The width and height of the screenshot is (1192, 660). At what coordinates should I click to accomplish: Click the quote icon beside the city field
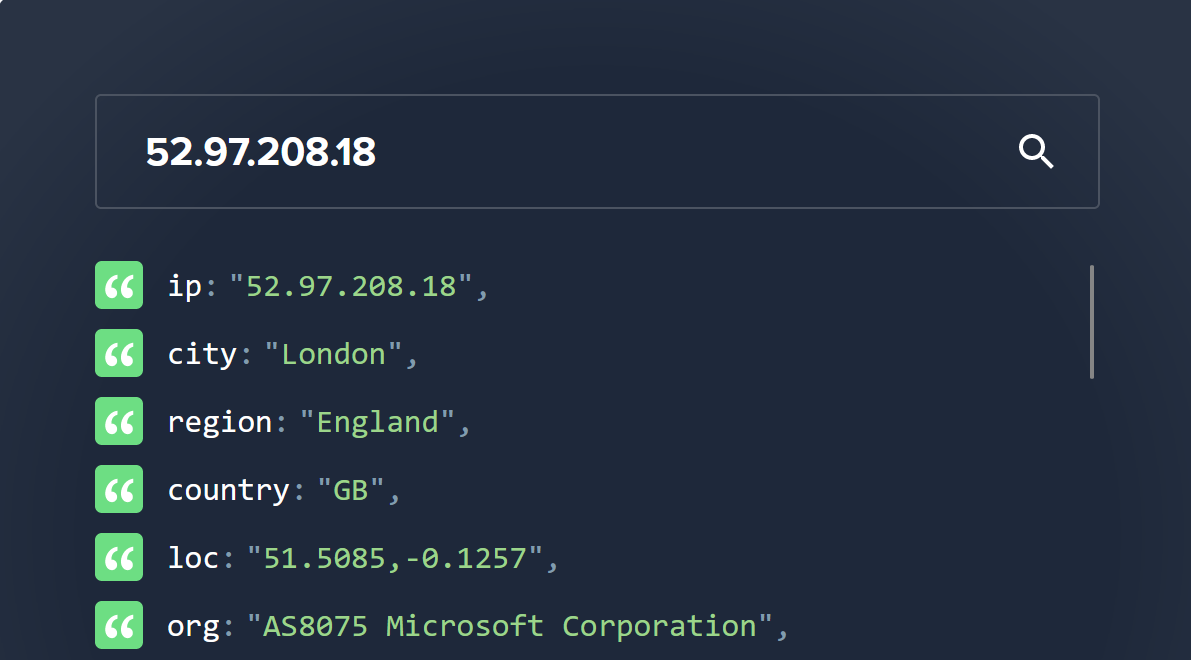[119, 353]
